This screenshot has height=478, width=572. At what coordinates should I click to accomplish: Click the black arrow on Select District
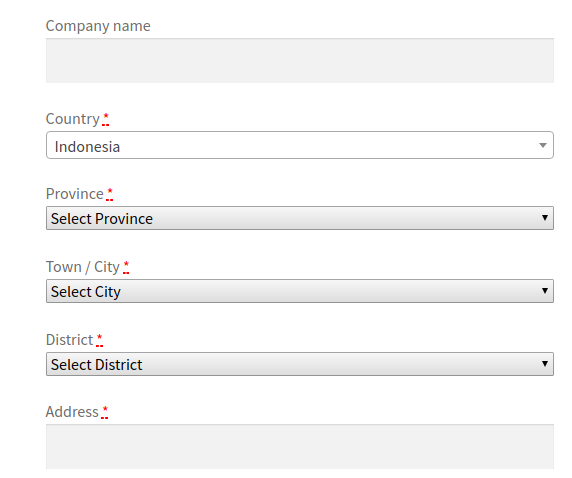click(545, 363)
